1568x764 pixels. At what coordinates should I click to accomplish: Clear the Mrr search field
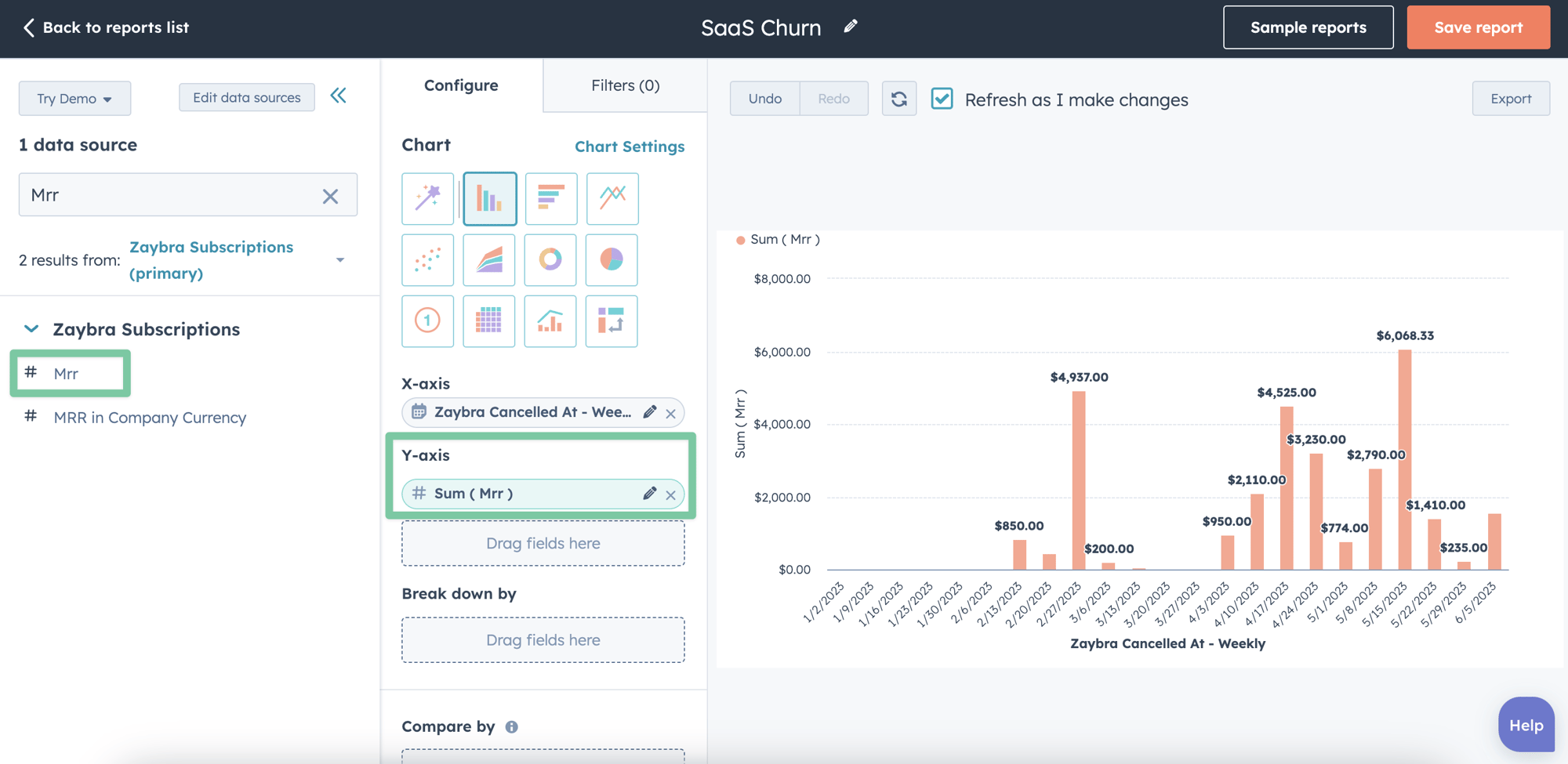(330, 195)
